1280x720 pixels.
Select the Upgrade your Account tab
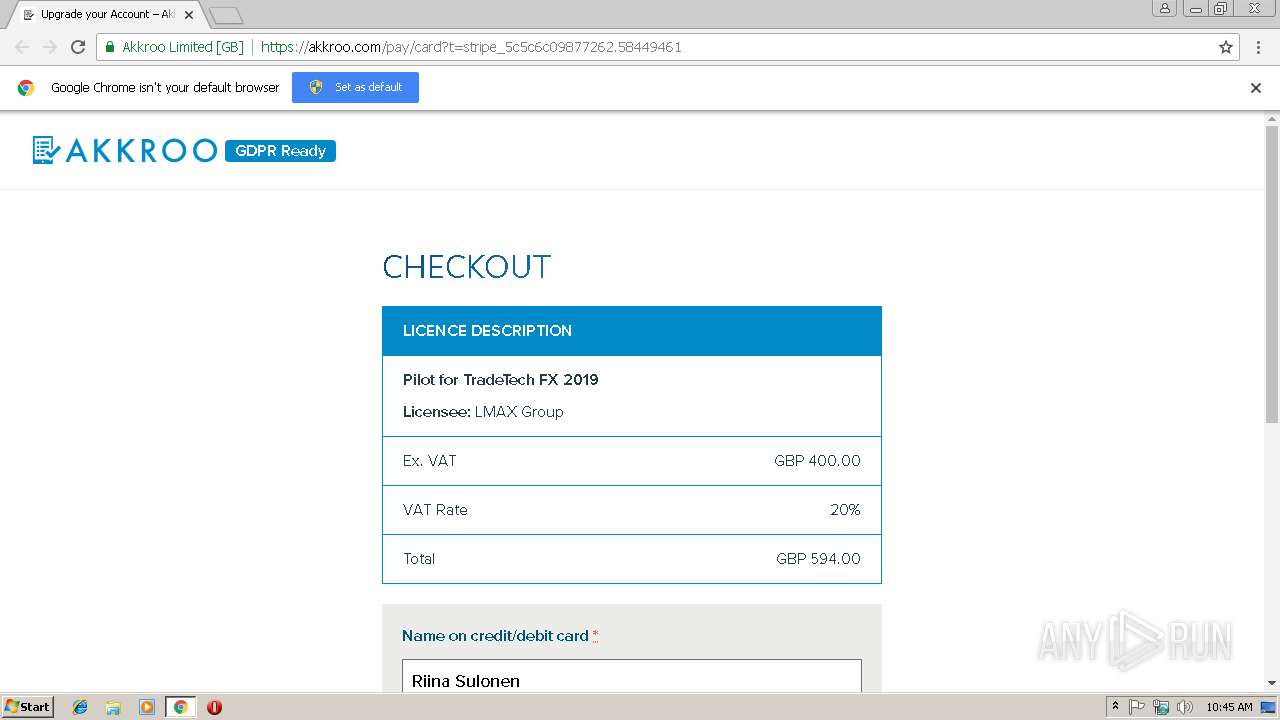pos(105,15)
